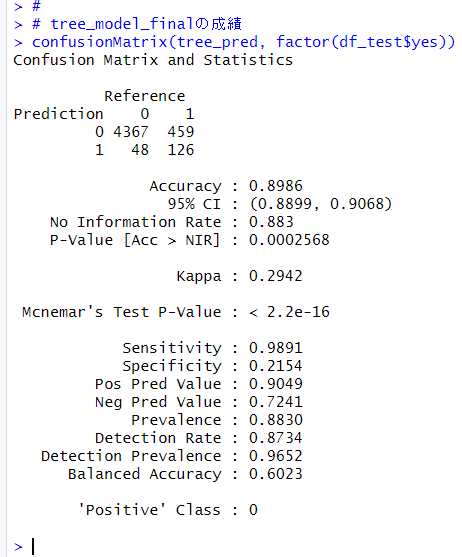Click the Confusion Matrix and Statistics heading

pos(153,60)
